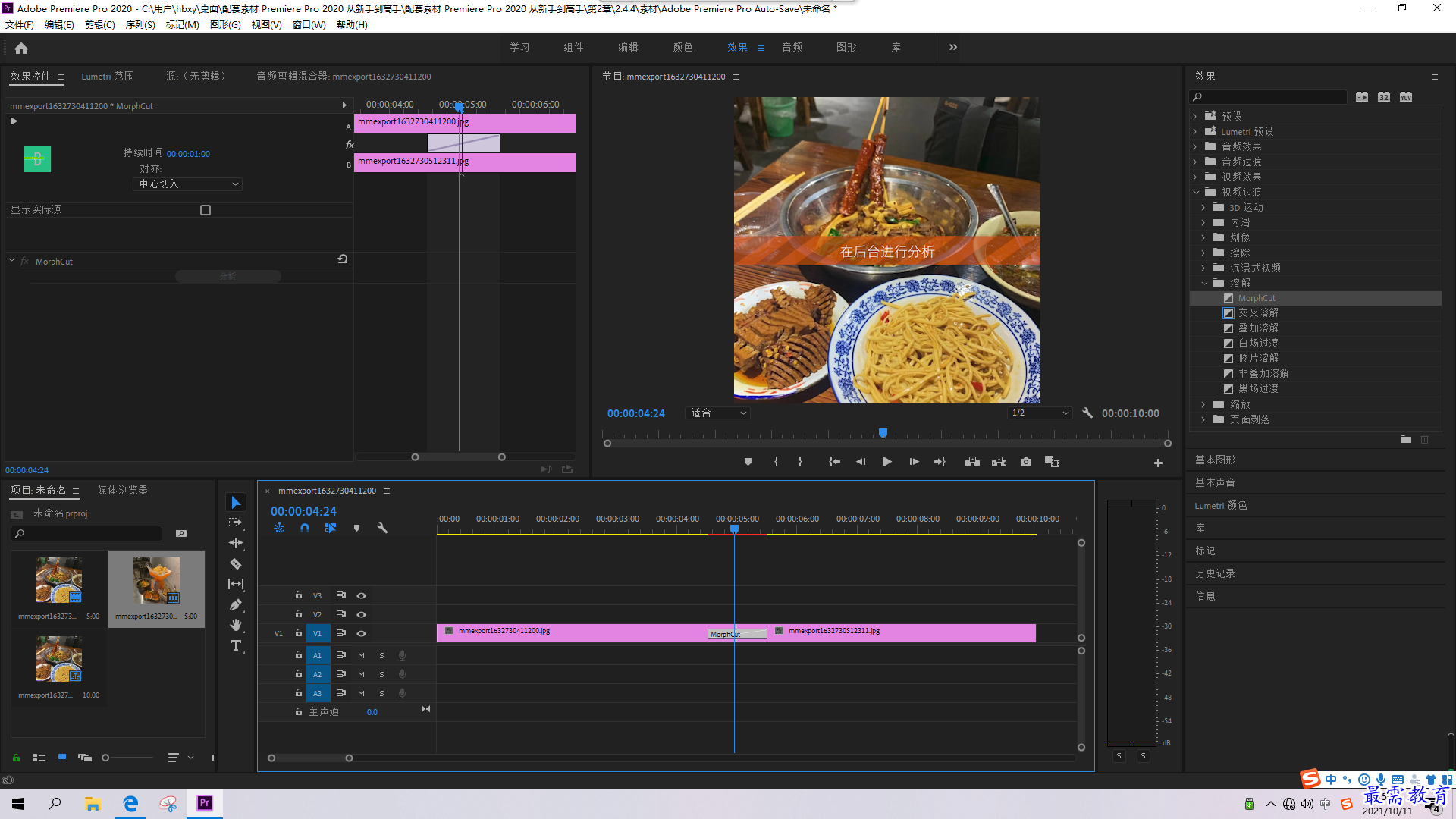Add marker in timeline panel
Viewport: 1456px width, 819px height.
point(356,528)
